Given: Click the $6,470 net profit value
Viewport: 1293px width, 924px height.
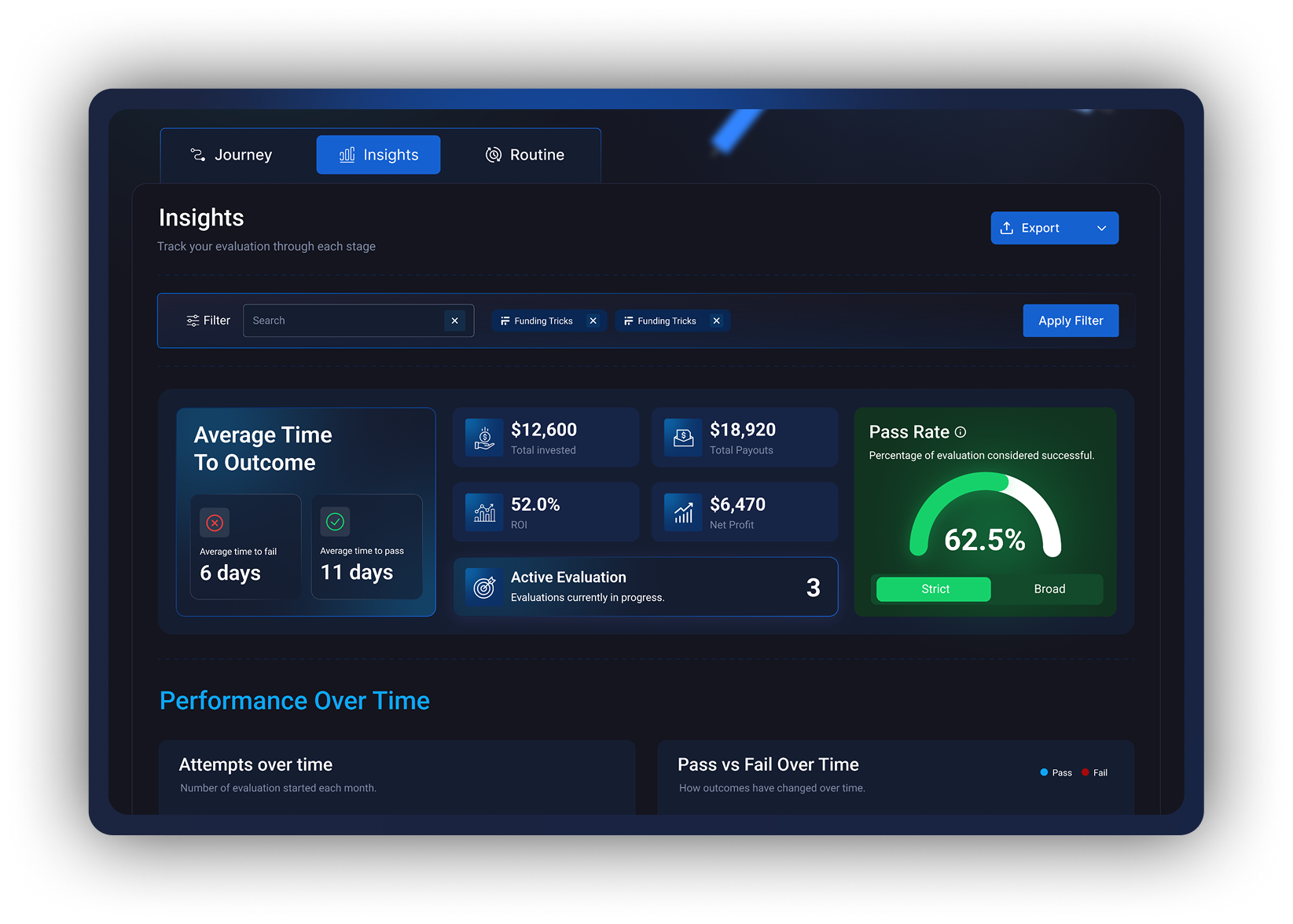Looking at the screenshot, I should tap(737, 504).
